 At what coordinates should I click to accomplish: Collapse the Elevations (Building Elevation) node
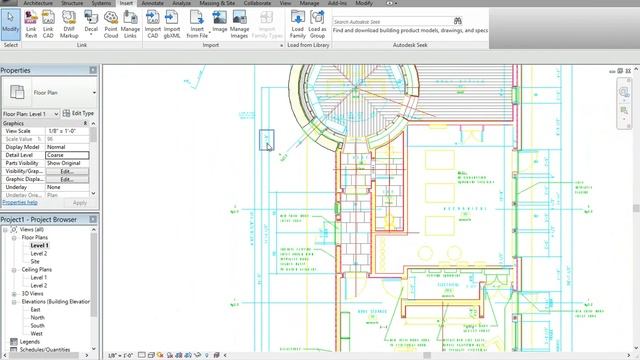[x=14, y=302]
